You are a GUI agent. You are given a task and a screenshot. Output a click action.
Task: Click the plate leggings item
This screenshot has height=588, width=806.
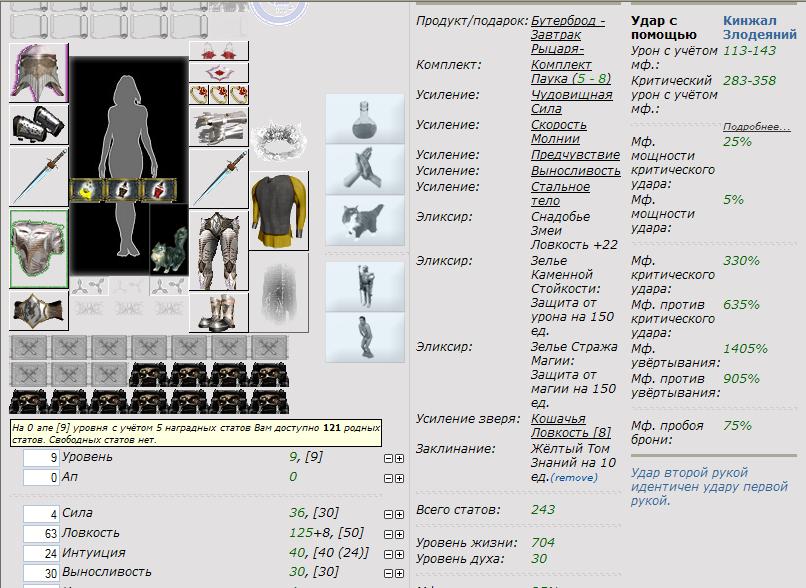click(x=219, y=248)
